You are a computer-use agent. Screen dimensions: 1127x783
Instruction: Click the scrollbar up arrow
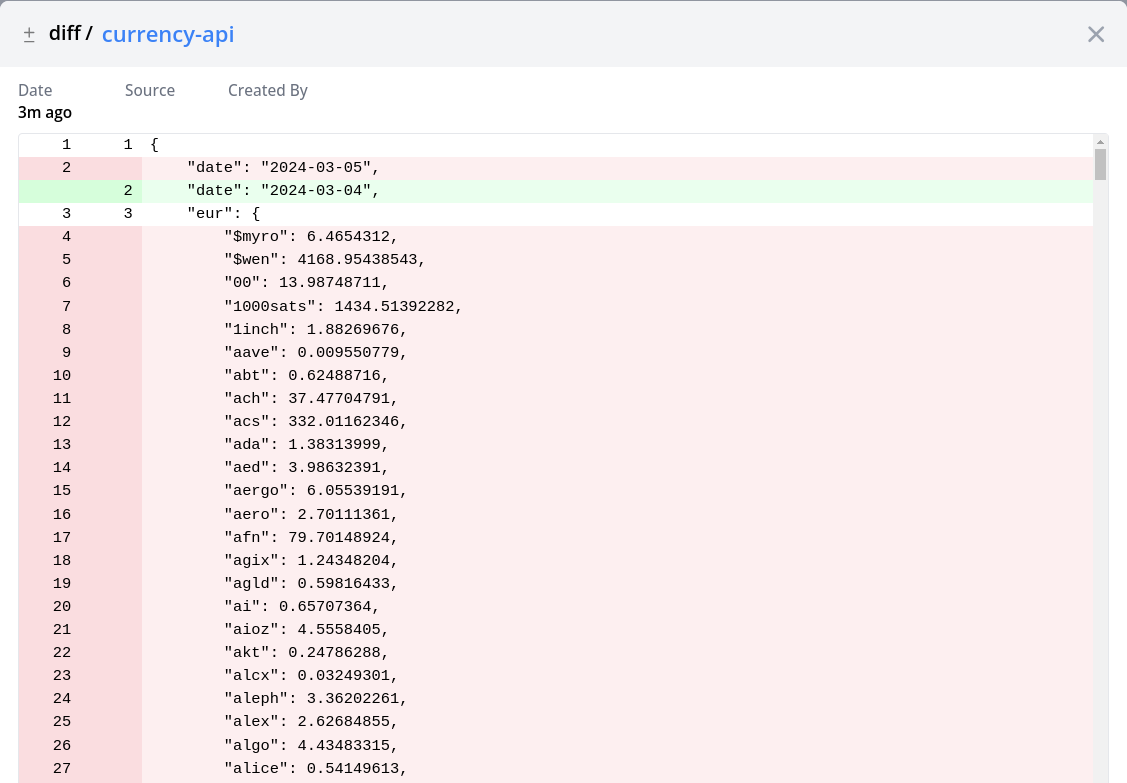pyautogui.click(x=1100, y=141)
